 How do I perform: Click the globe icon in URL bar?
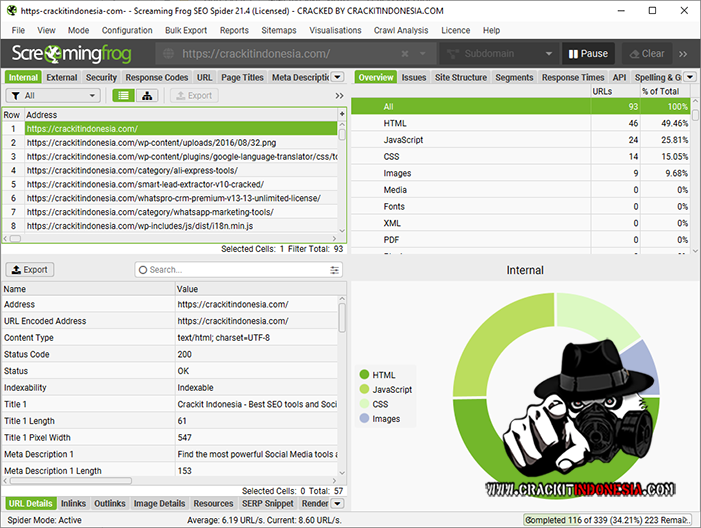(169, 54)
